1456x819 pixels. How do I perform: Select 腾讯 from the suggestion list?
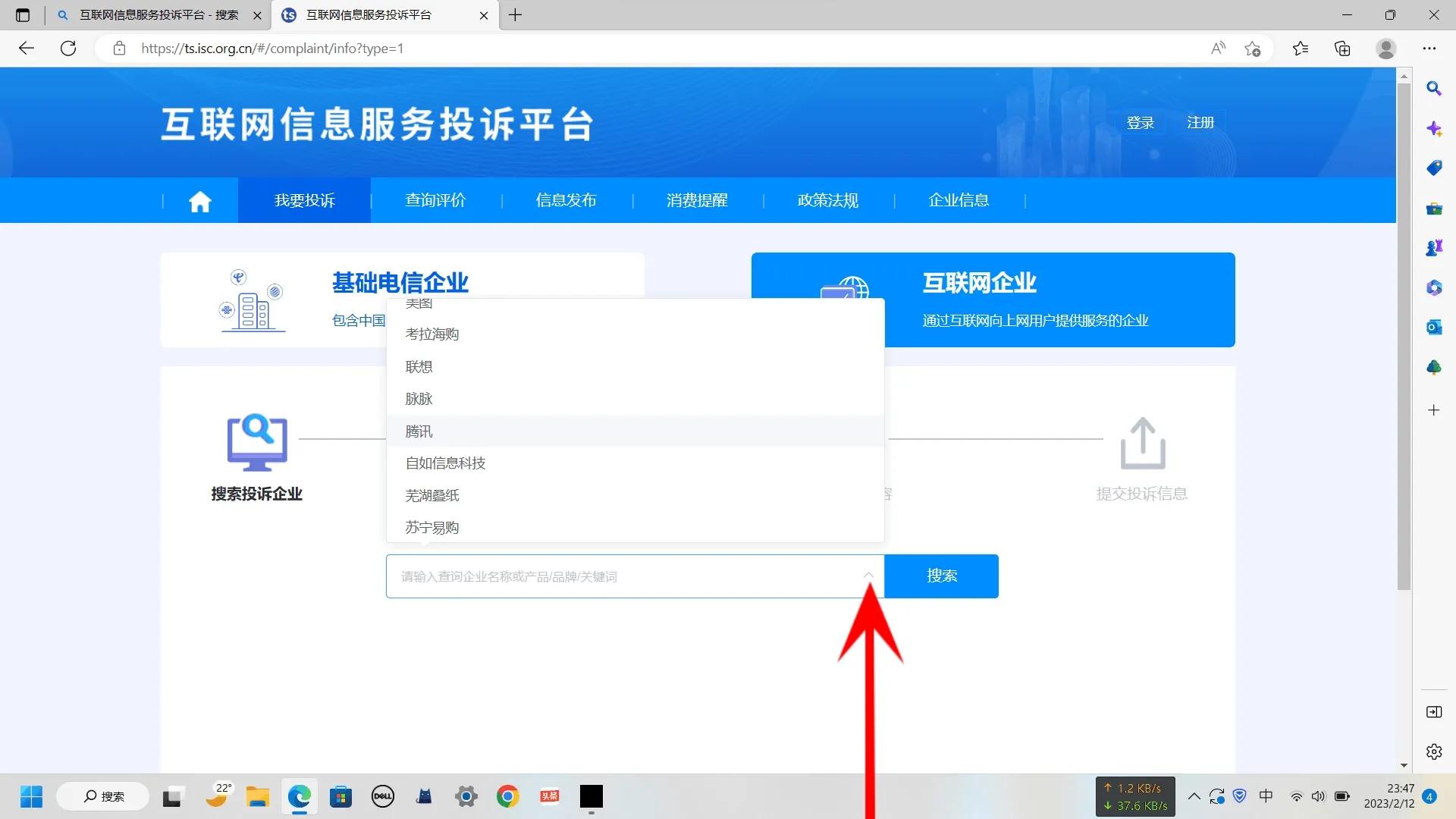coord(418,431)
